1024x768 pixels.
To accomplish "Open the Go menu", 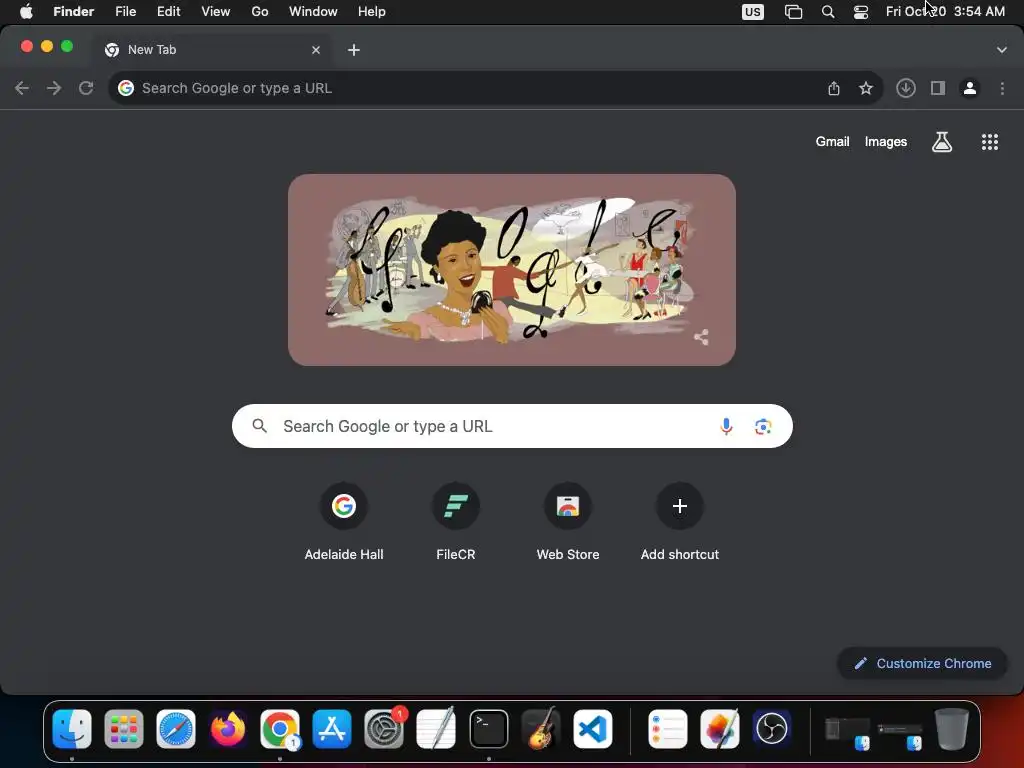I will (260, 12).
